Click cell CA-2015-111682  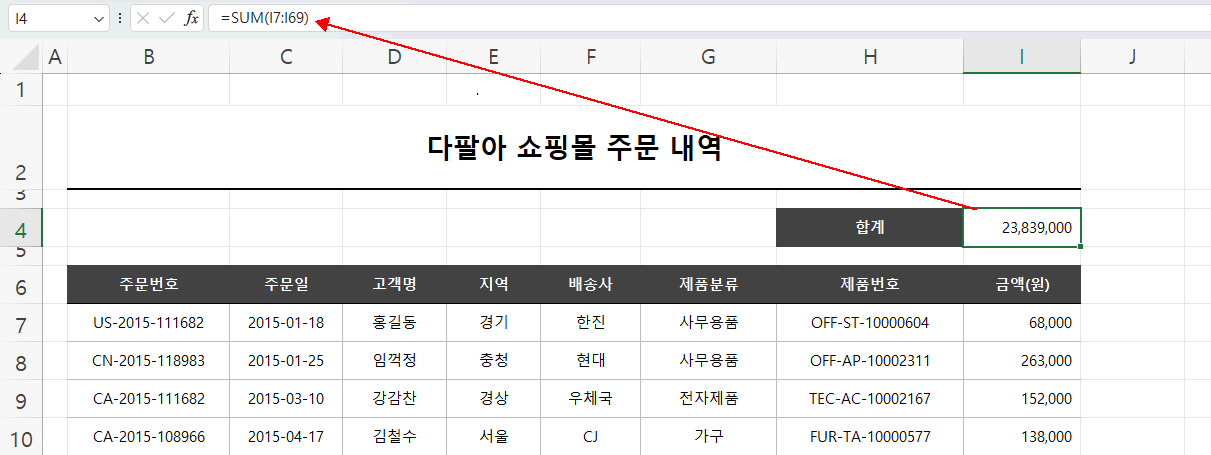(x=148, y=399)
